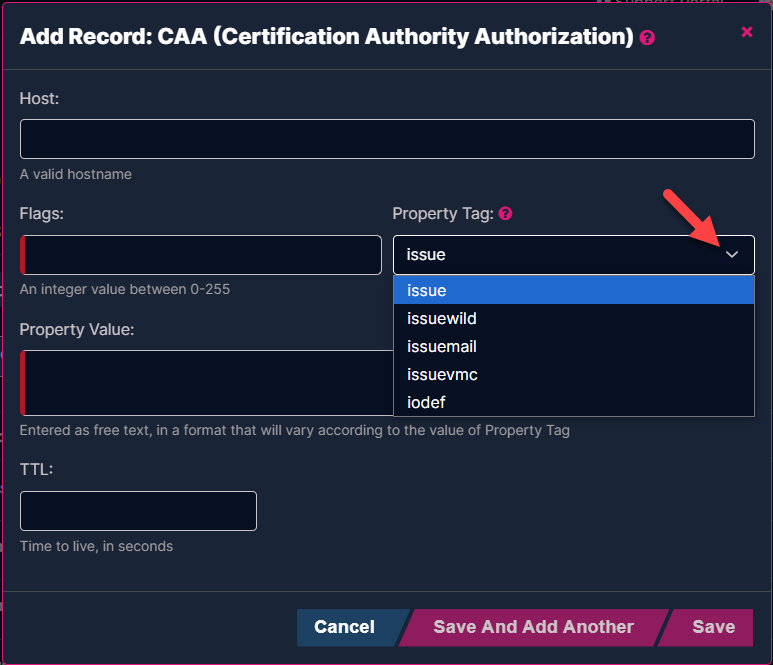Click the TTL label text
This screenshot has height=665, width=773.
(36, 469)
